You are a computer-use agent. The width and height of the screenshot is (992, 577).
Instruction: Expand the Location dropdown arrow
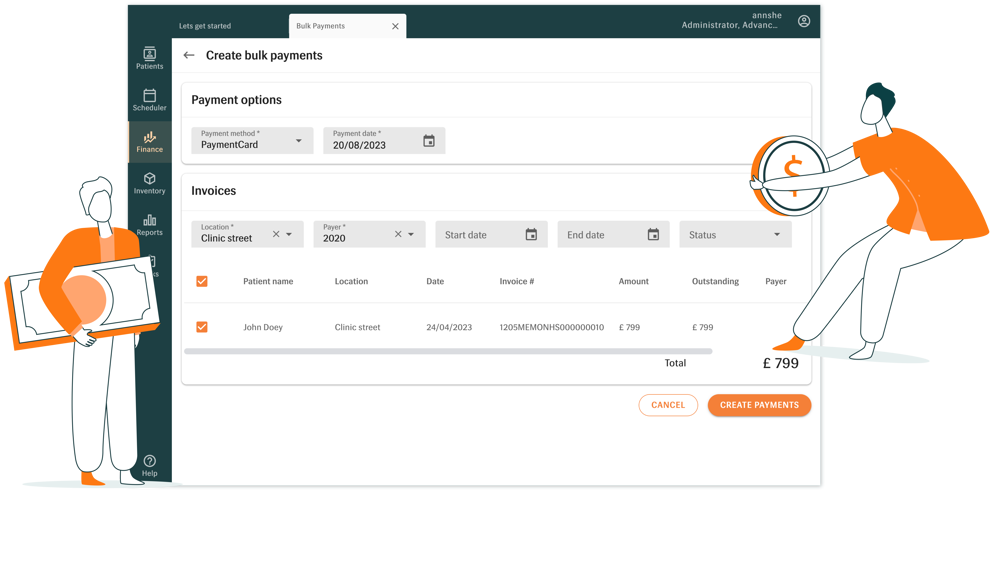coord(289,234)
